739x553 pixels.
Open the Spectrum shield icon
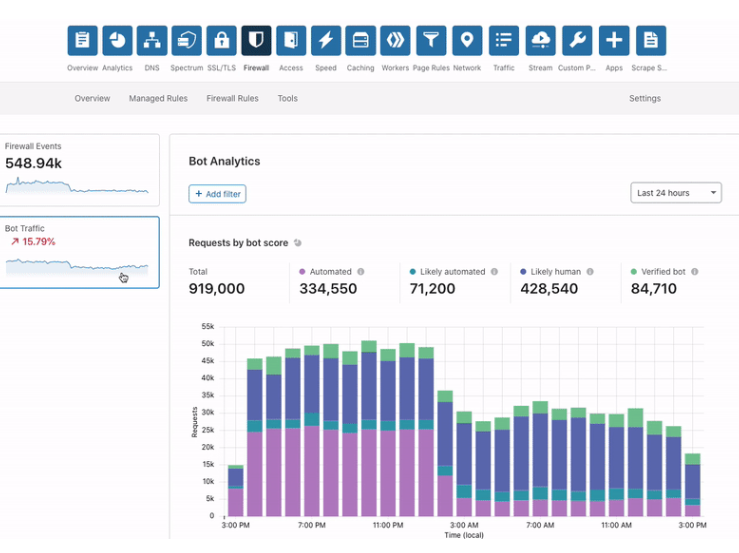pos(187,41)
